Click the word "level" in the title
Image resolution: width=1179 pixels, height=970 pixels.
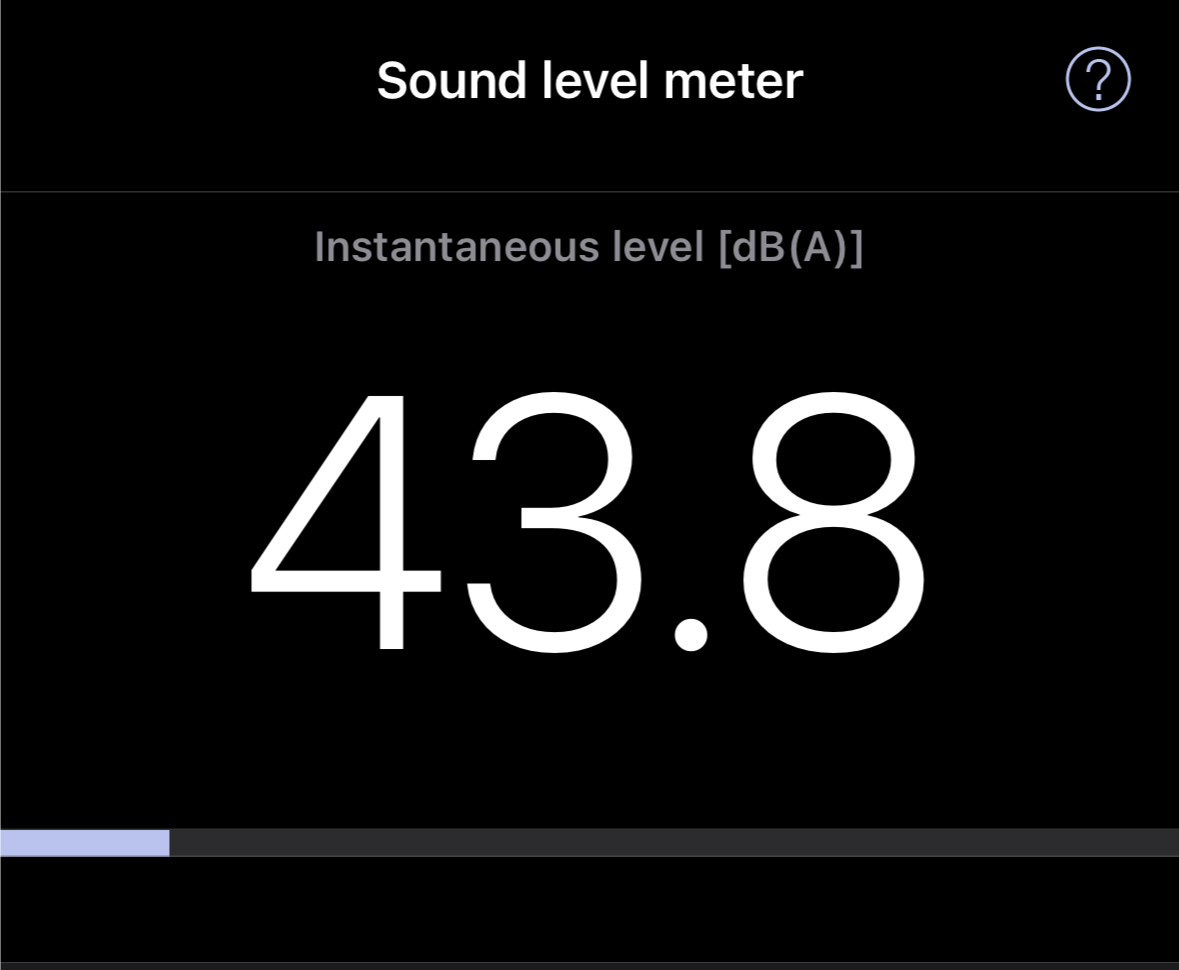[x=594, y=80]
